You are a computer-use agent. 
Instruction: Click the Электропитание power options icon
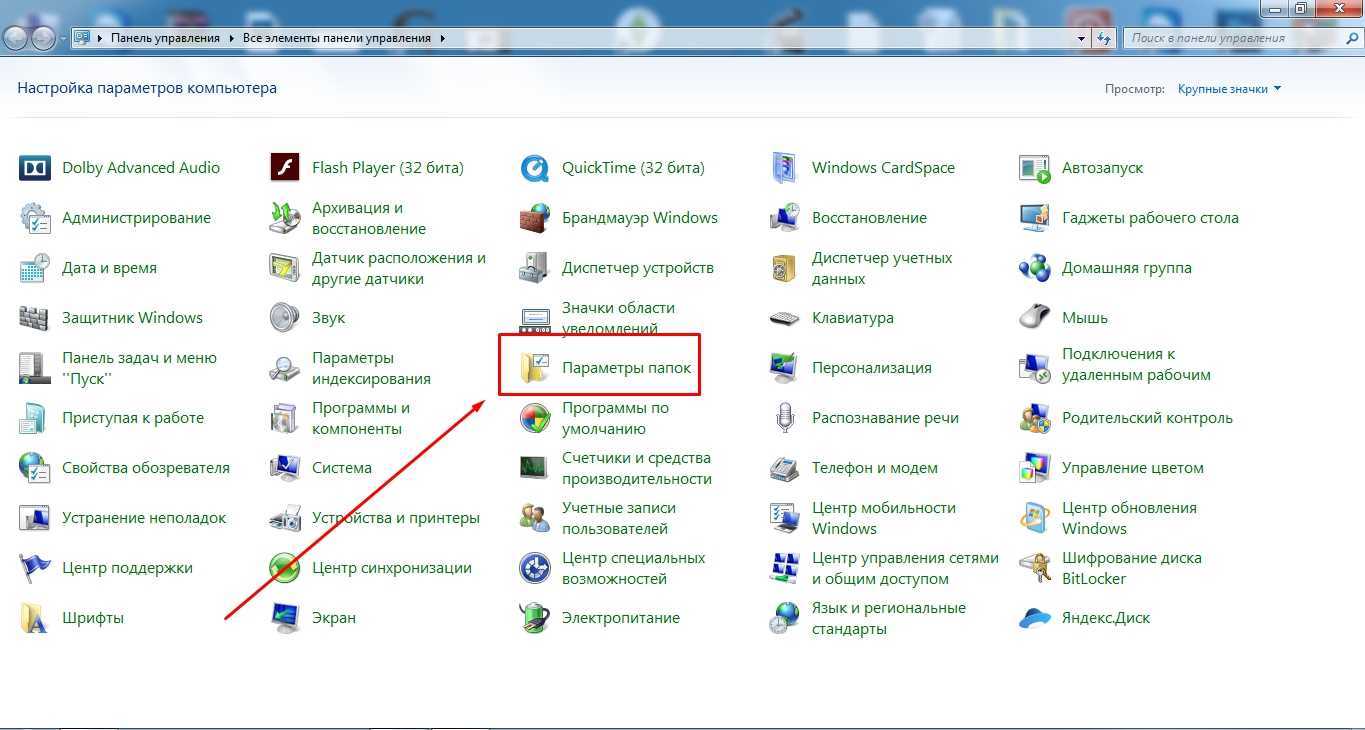point(535,618)
